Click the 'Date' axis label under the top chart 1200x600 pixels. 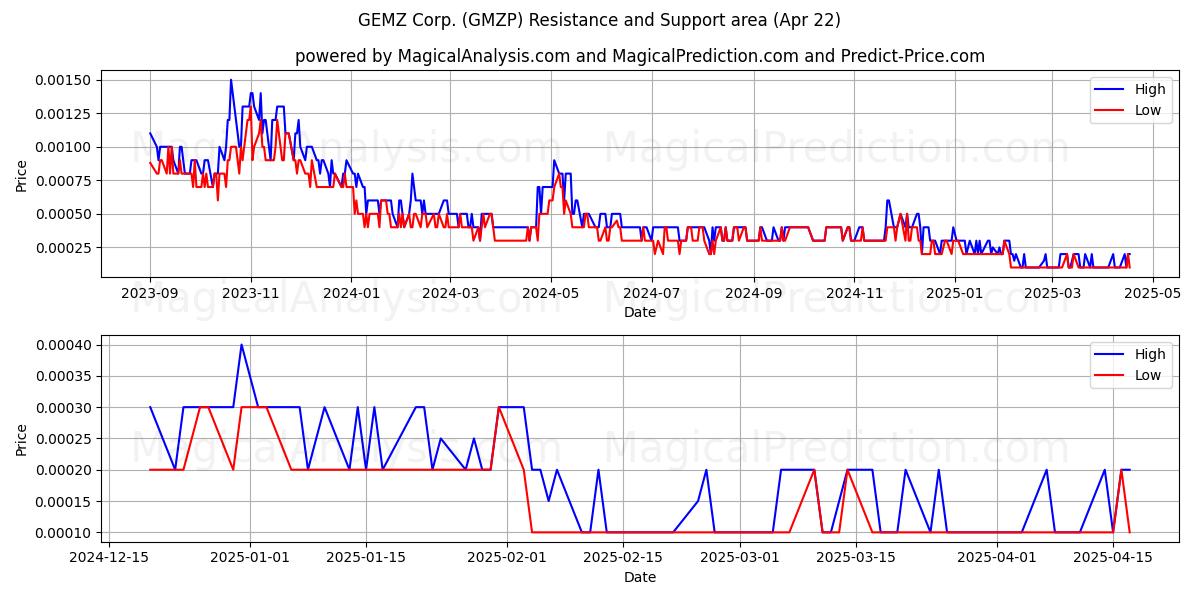(x=640, y=312)
